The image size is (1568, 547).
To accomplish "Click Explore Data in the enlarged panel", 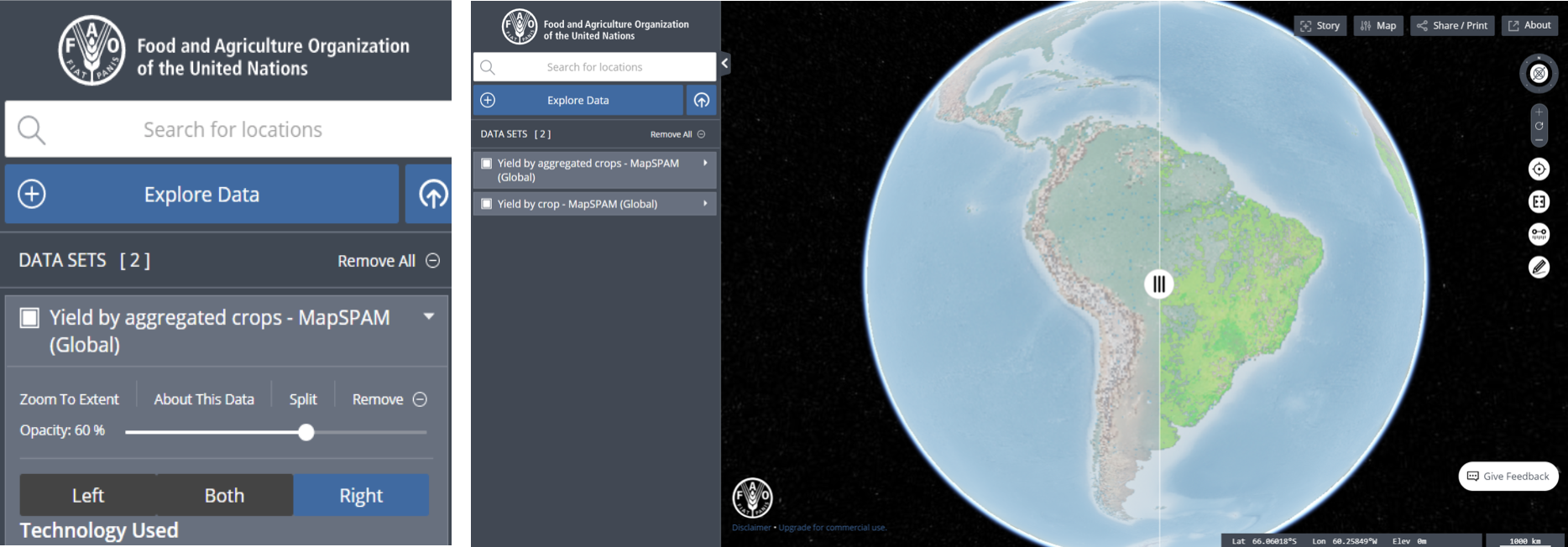I will [201, 194].
